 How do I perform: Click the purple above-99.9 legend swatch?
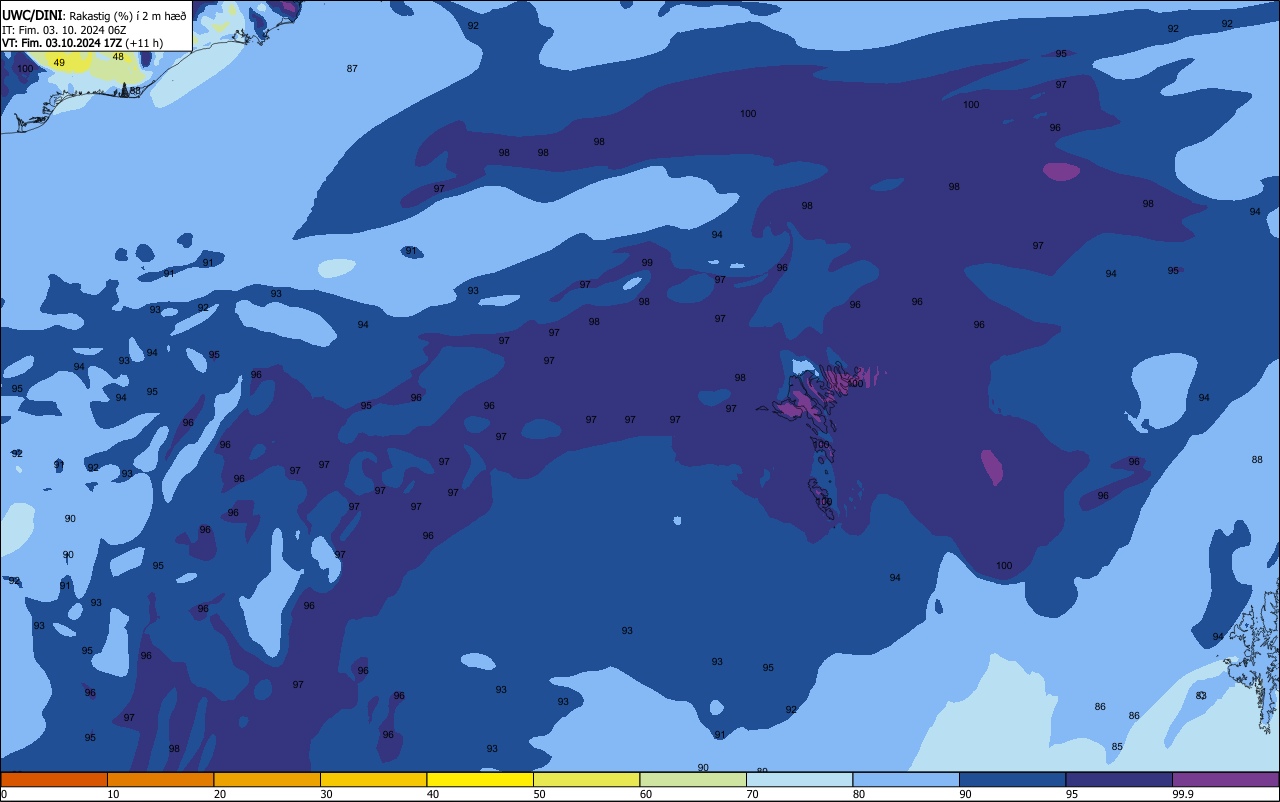click(x=1226, y=779)
